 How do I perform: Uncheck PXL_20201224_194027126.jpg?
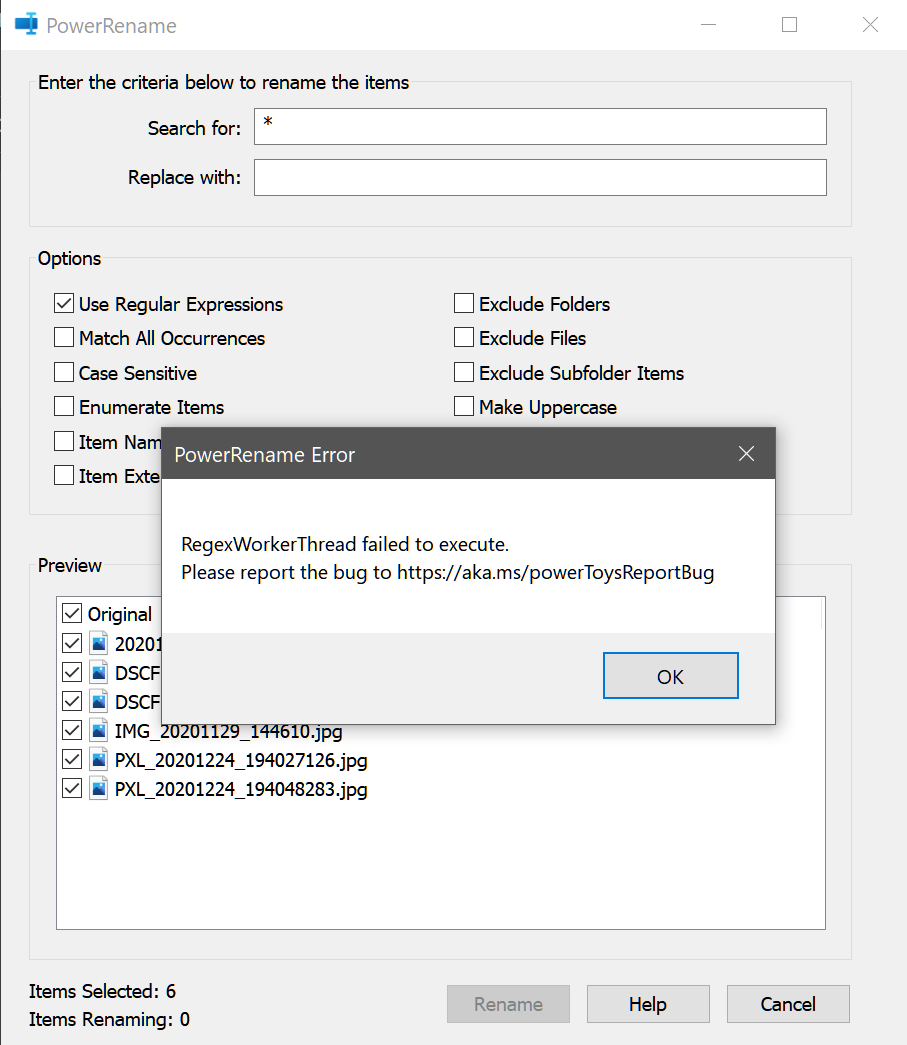[x=72, y=760]
